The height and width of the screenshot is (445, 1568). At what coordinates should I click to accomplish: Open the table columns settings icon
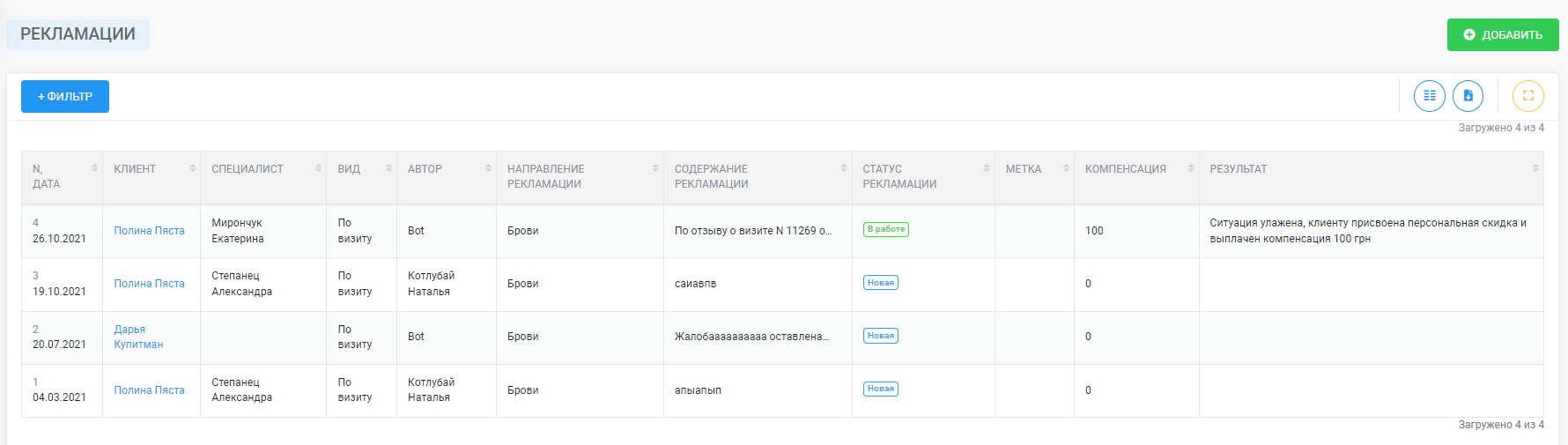click(1429, 96)
